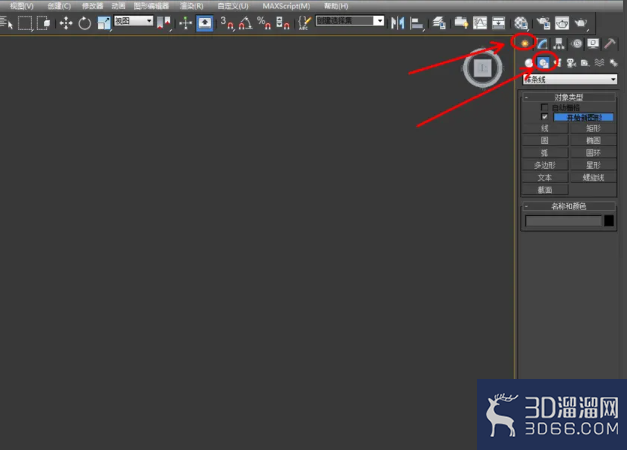The height and width of the screenshot is (450, 627).
Task: Open the 渲染(R) menu
Action: (192, 6)
